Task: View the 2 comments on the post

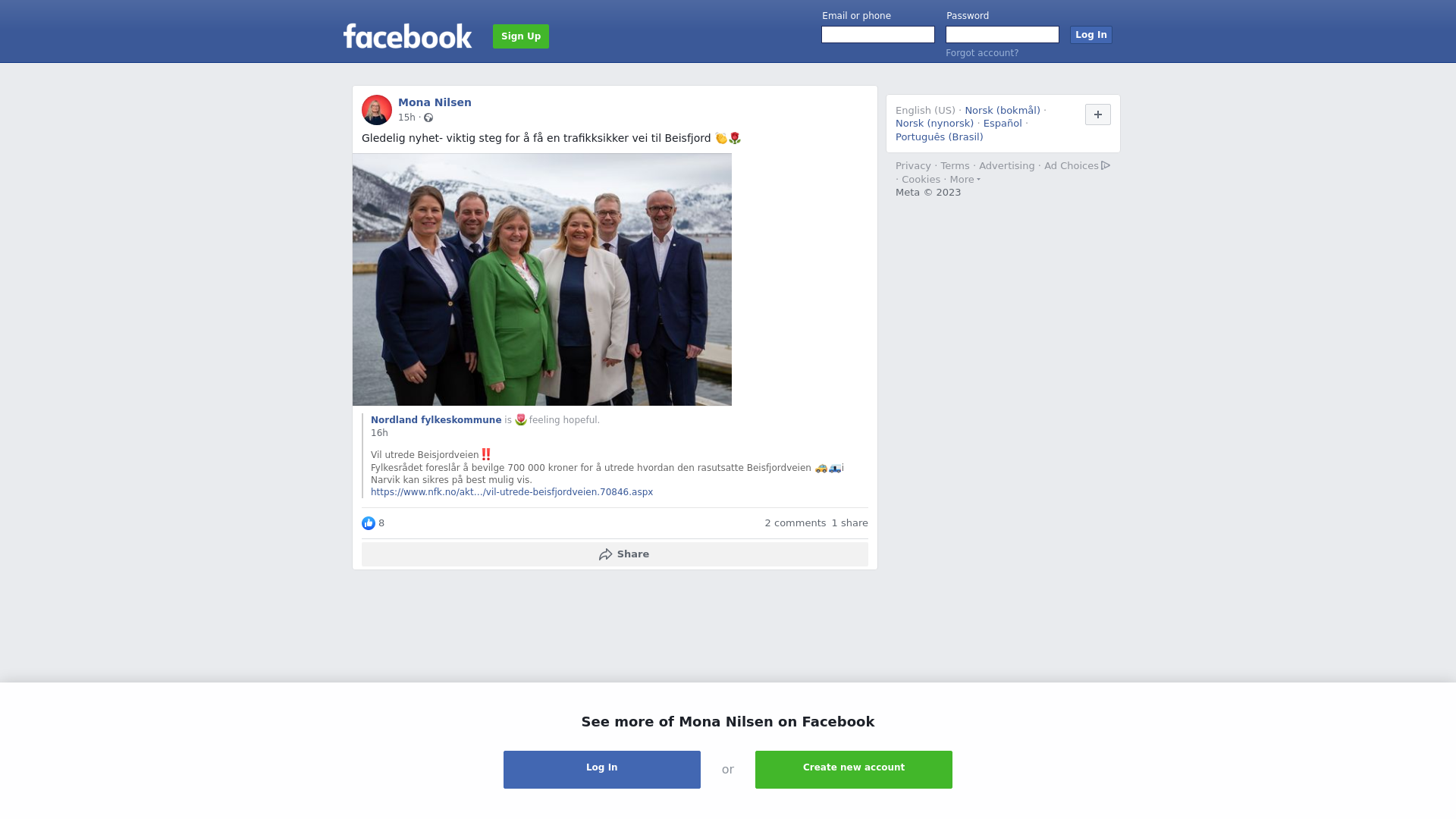Action: pos(795,523)
